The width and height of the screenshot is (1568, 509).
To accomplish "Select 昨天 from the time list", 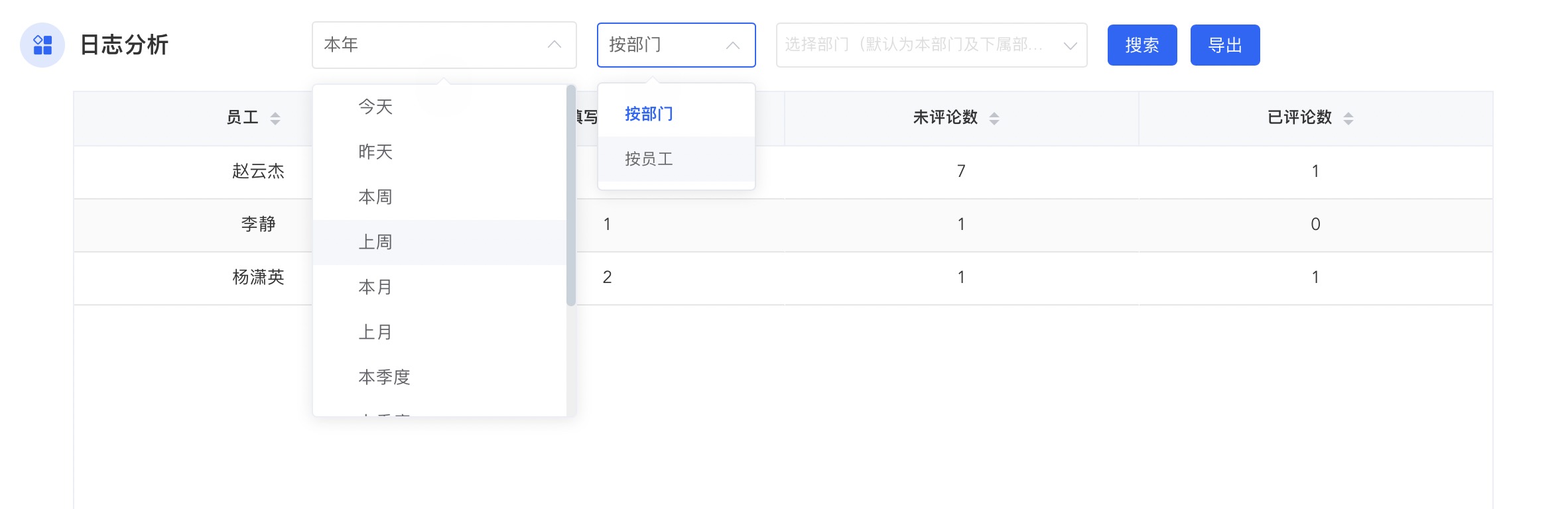I will tap(375, 152).
